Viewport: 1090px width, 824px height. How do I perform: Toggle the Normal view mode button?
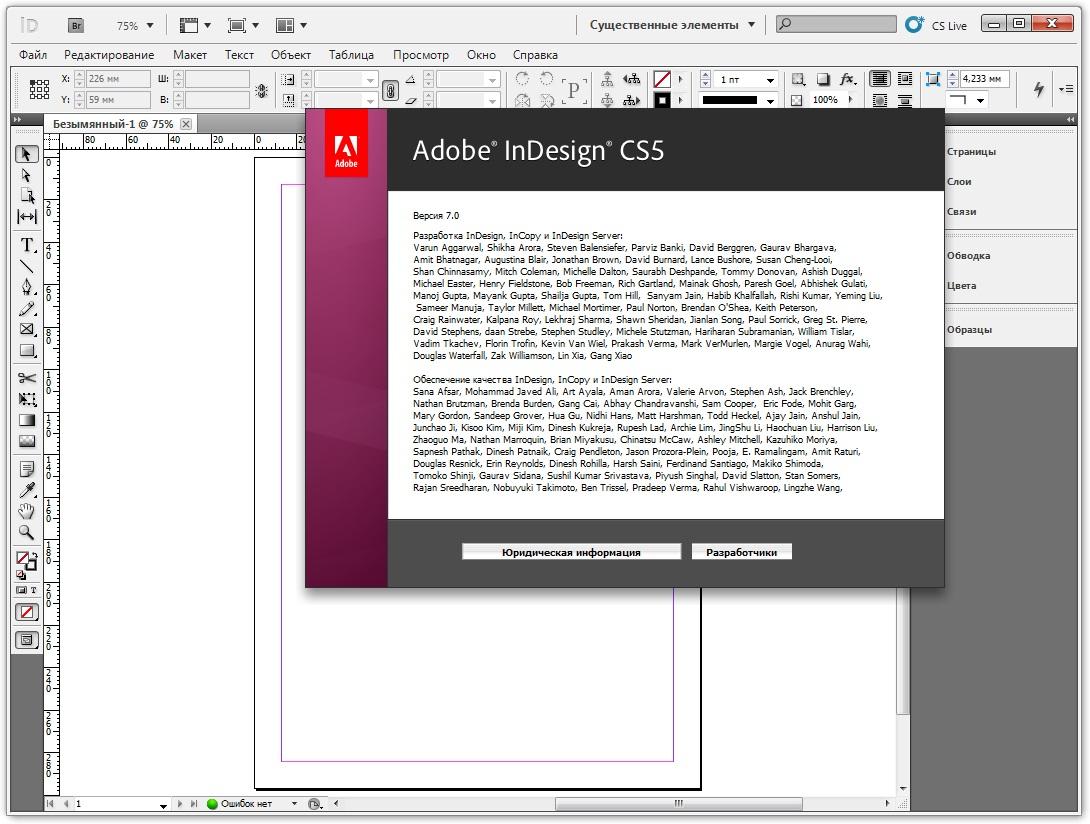click(x=26, y=640)
